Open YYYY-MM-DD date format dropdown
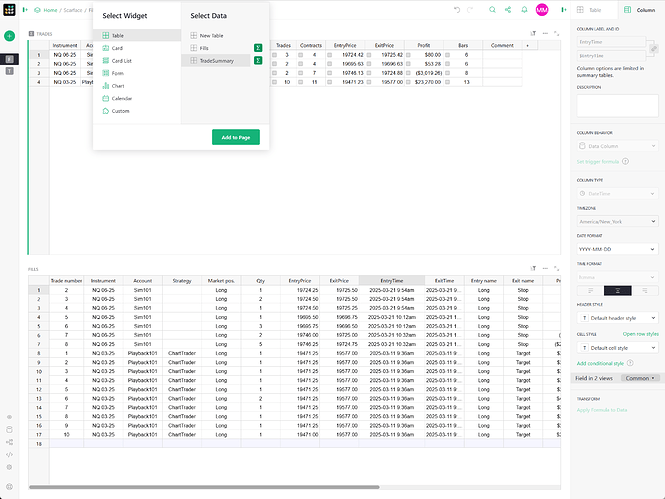This screenshot has height=499, width=665. 618,249
